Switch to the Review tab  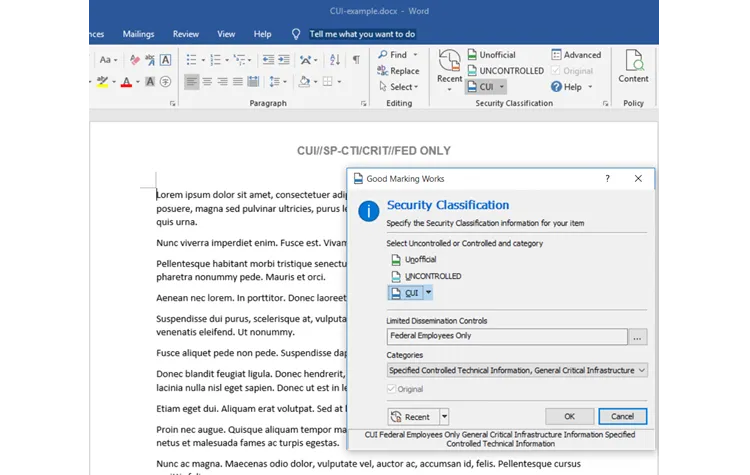pos(186,34)
